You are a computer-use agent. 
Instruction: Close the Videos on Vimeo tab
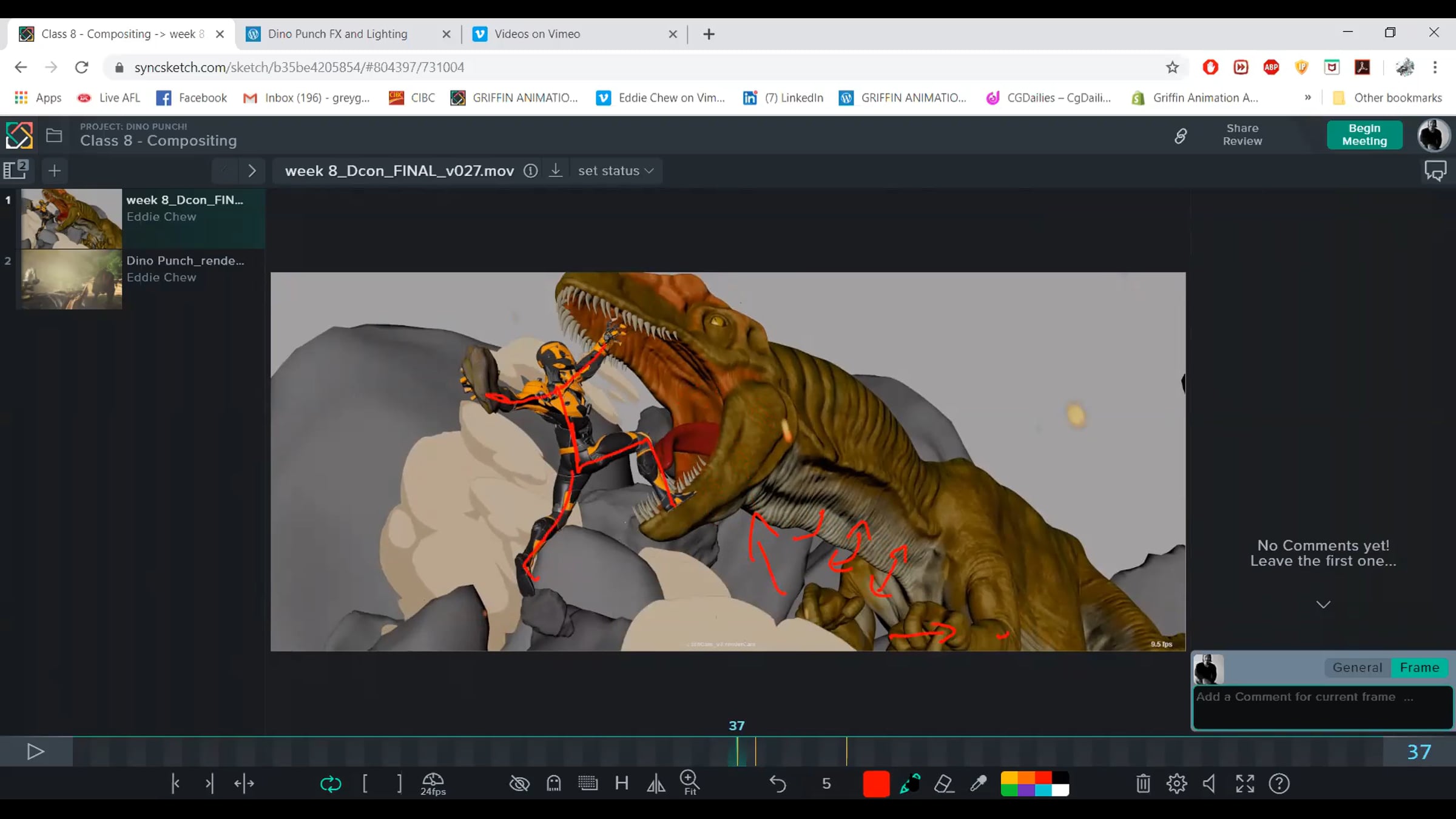pos(673,34)
